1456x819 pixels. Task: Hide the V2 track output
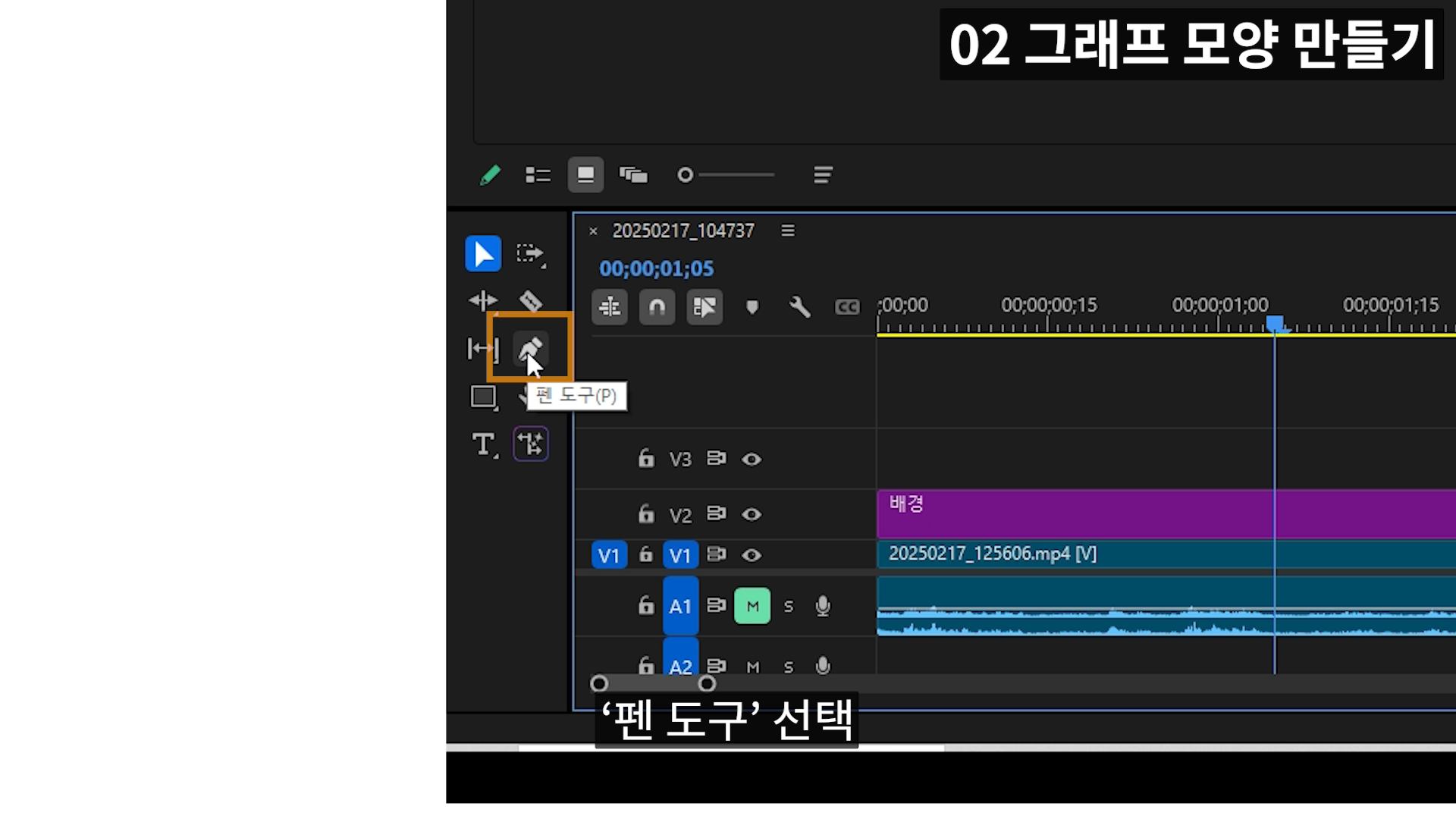coord(752,514)
